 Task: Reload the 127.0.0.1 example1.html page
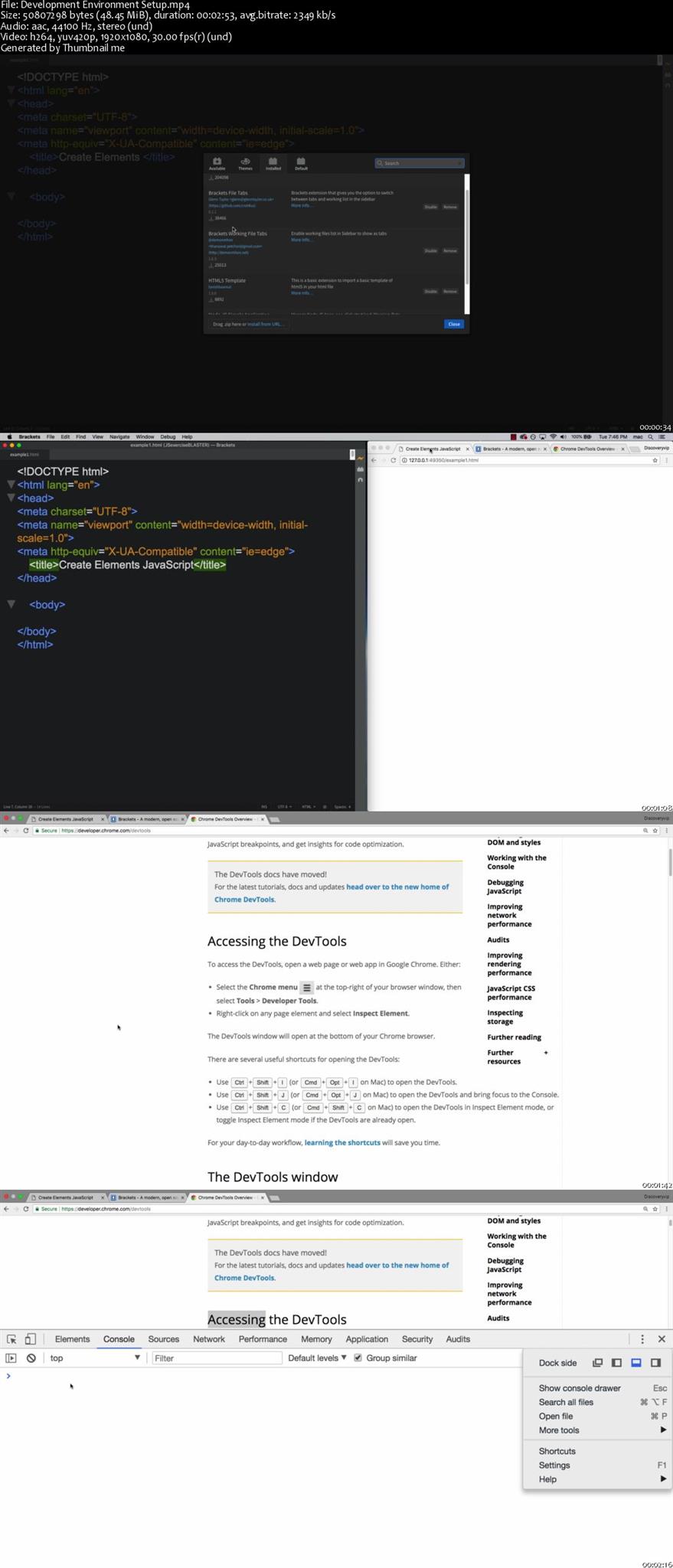(393, 460)
